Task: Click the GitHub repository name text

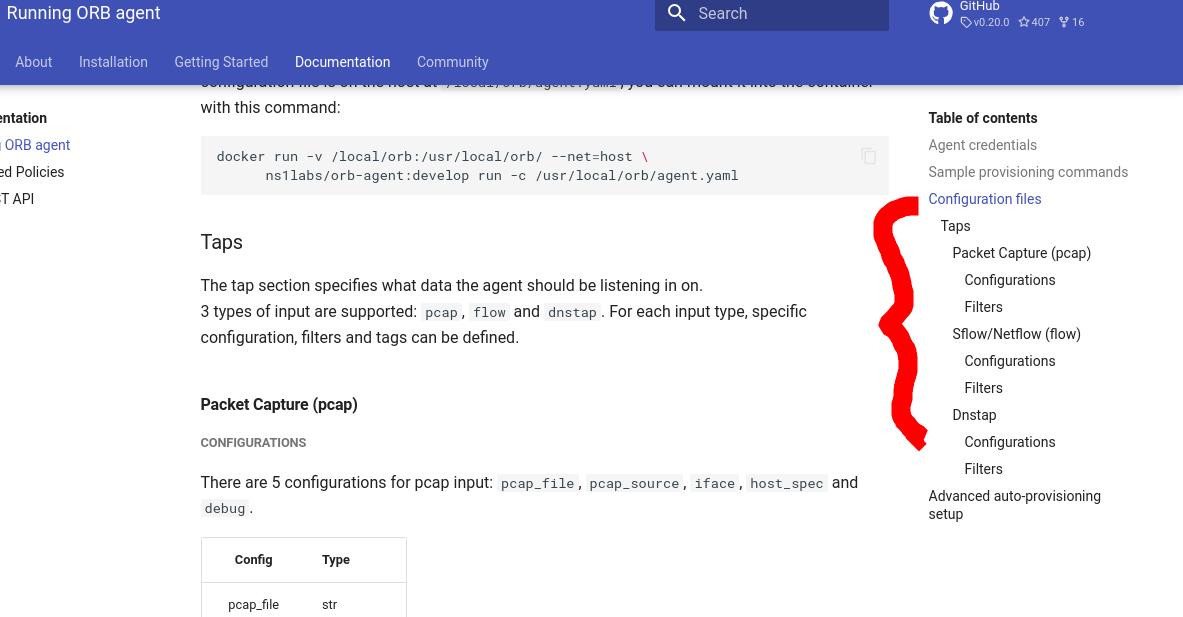Action: point(979,6)
